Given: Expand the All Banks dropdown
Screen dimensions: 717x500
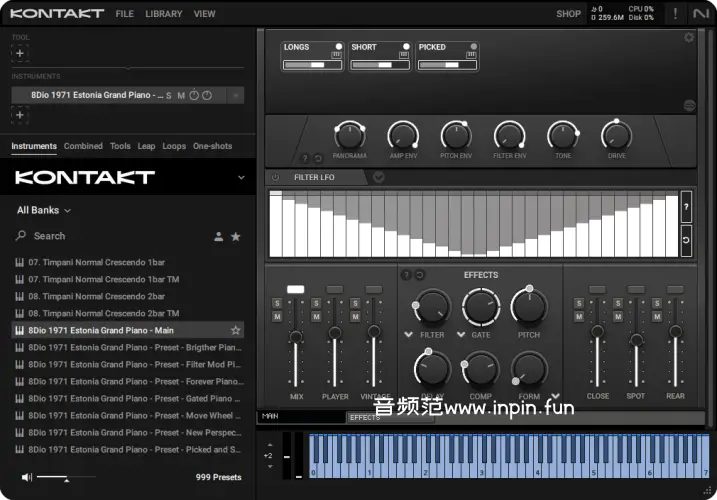Looking at the screenshot, I should coord(44,211).
